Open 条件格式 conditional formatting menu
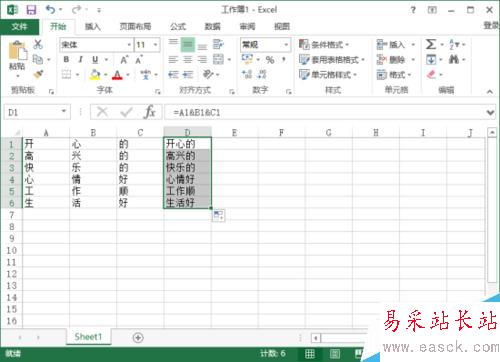 coord(324,44)
